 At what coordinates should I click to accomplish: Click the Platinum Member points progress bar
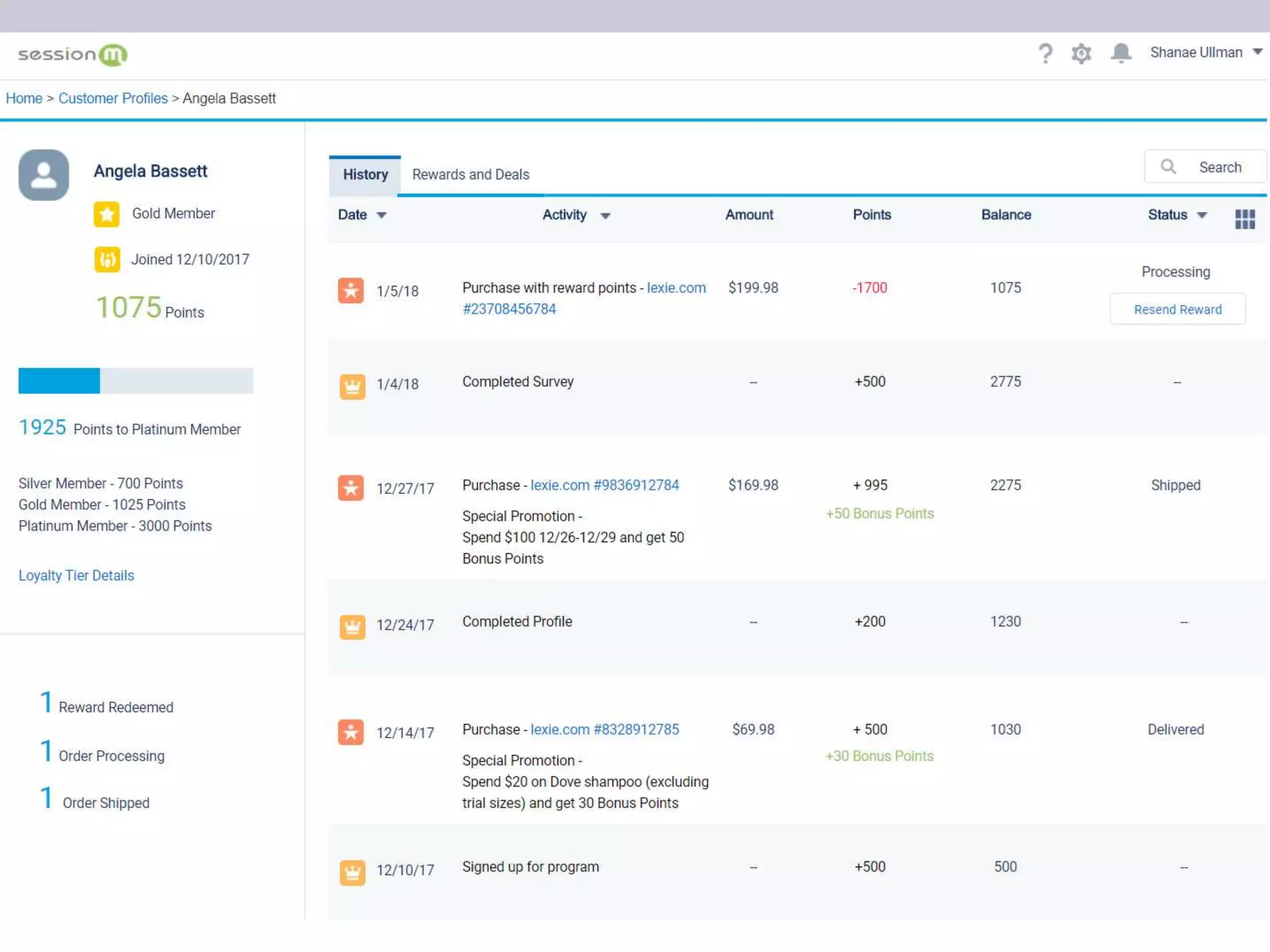pos(136,381)
